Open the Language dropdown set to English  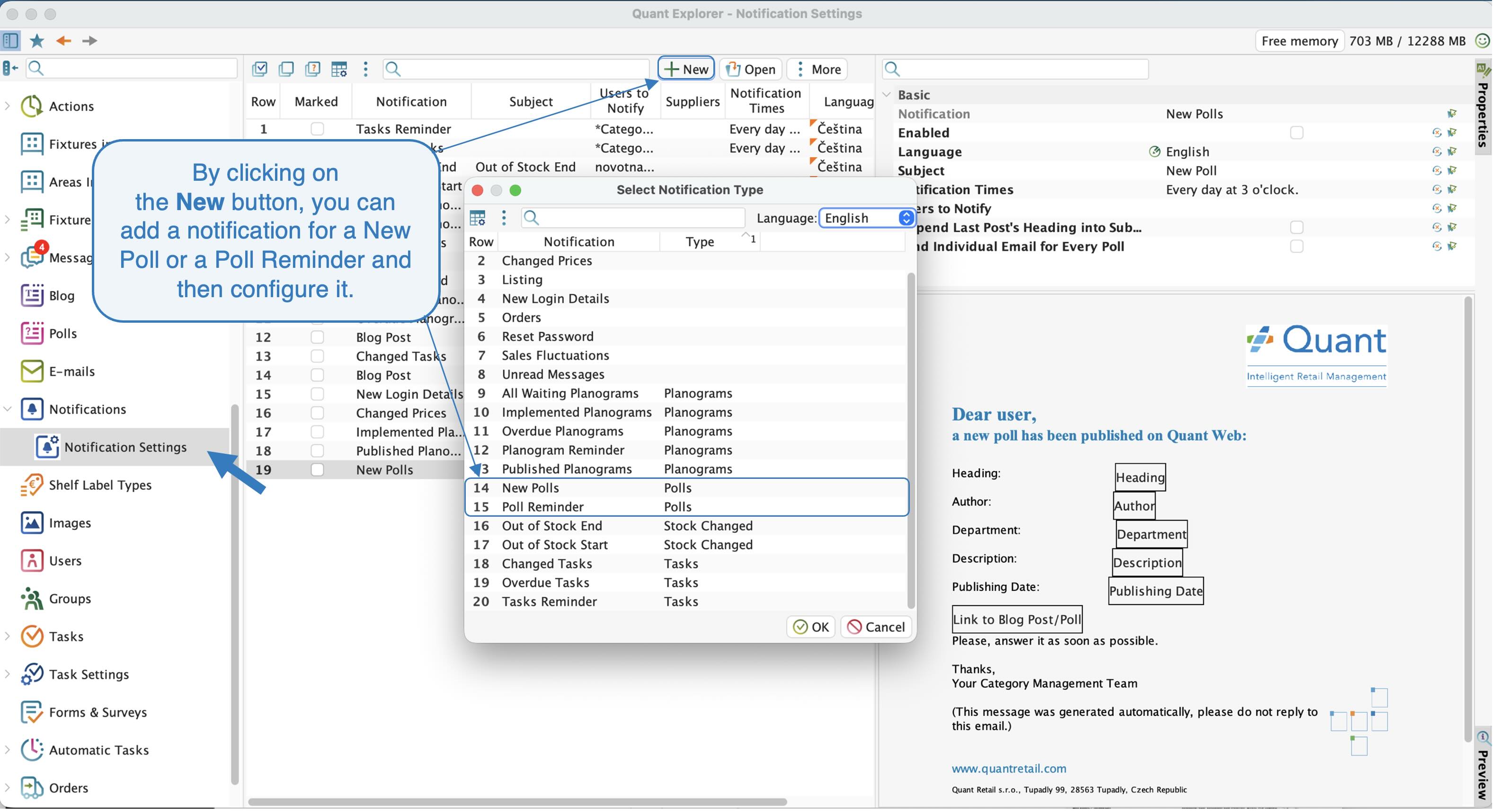click(867, 218)
